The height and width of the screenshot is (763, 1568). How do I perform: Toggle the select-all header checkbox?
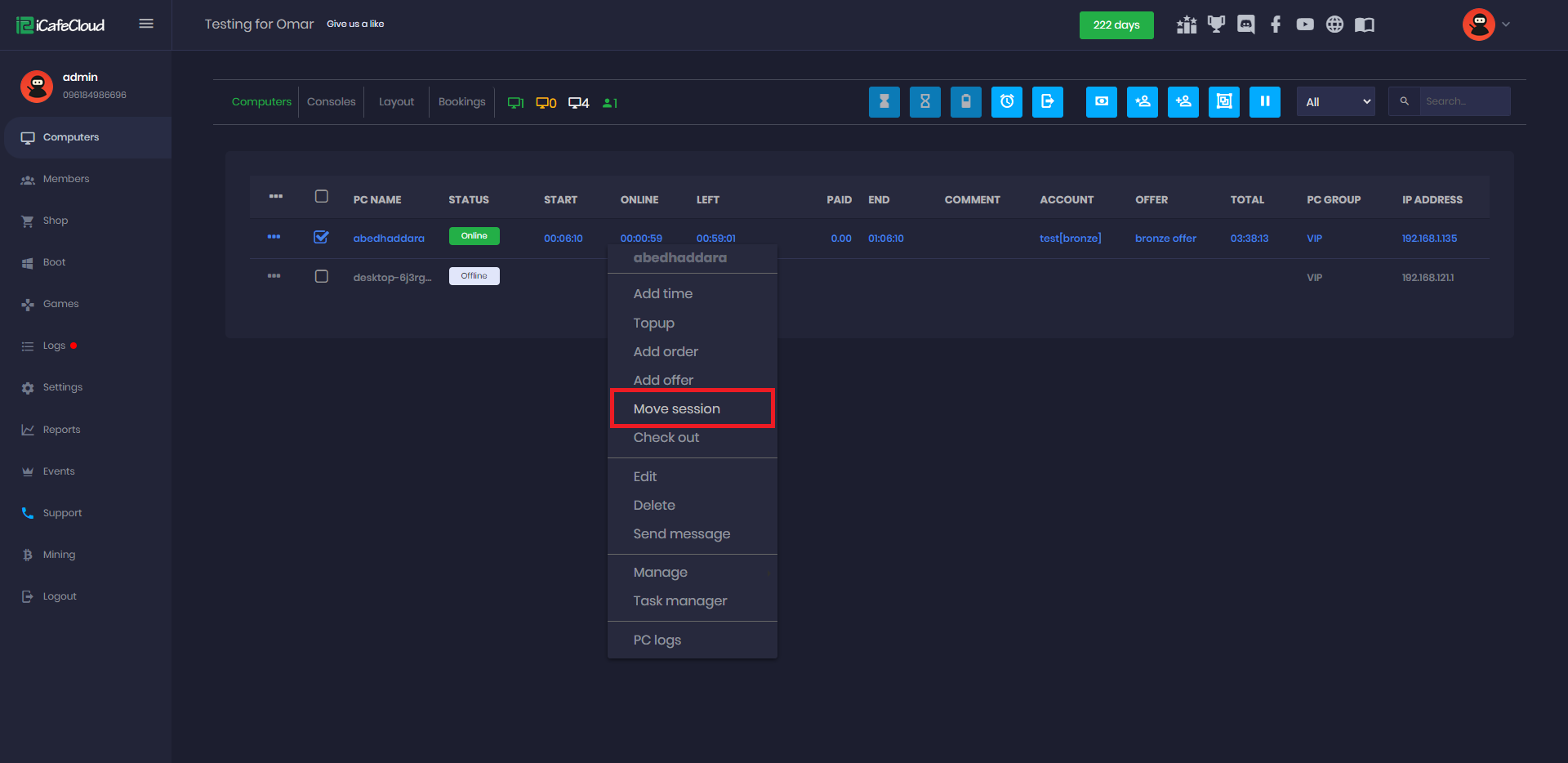coord(321,196)
